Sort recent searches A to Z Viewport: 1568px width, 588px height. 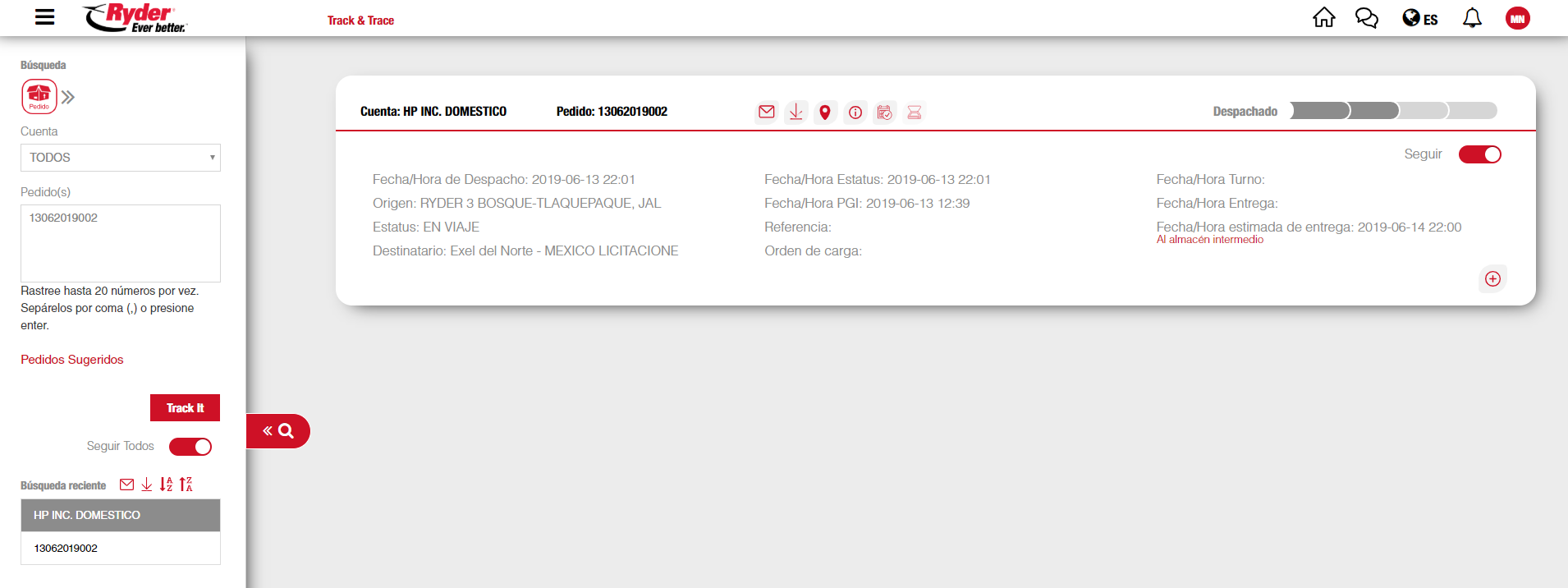[x=166, y=485]
